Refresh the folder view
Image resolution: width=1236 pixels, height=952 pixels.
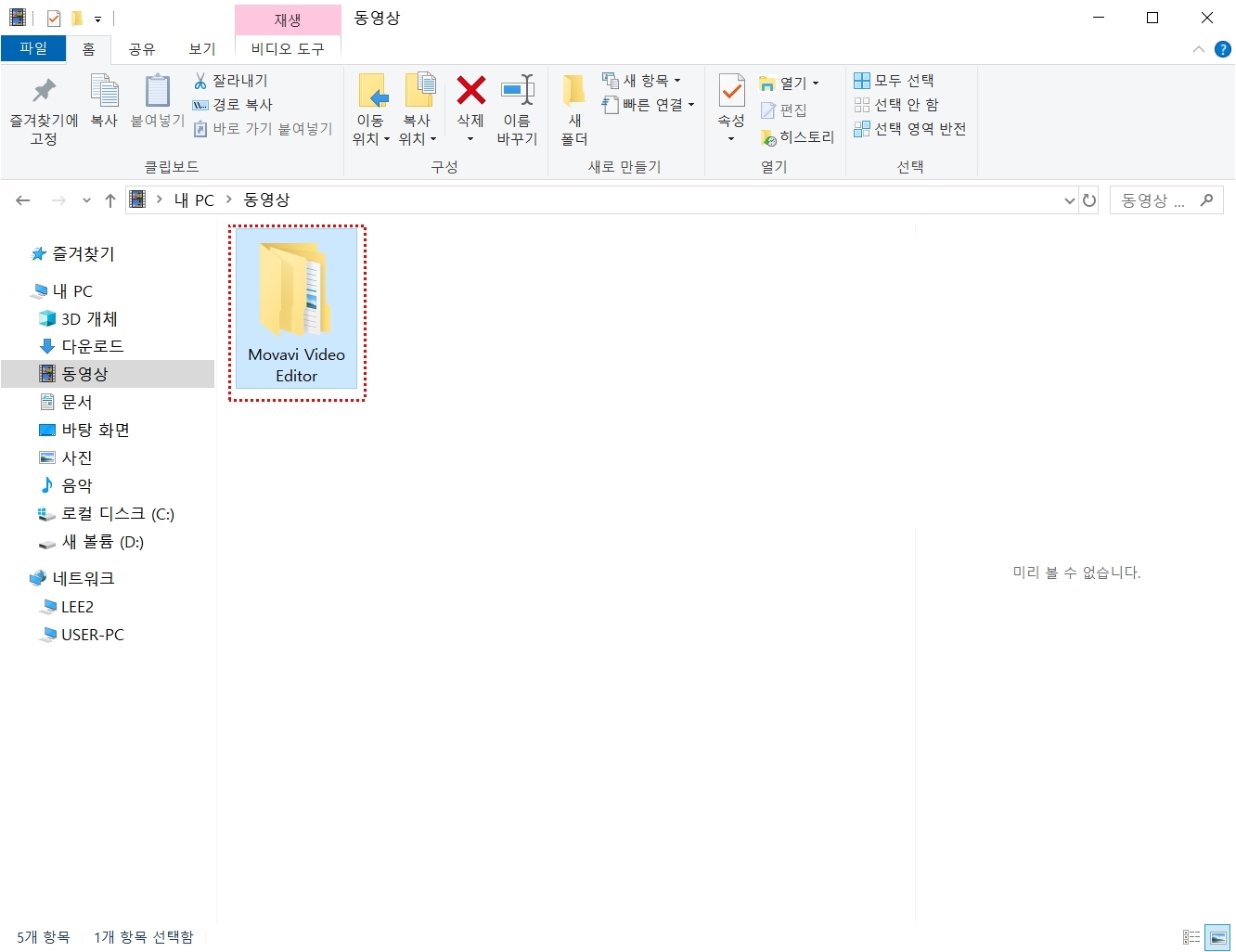point(1089,199)
